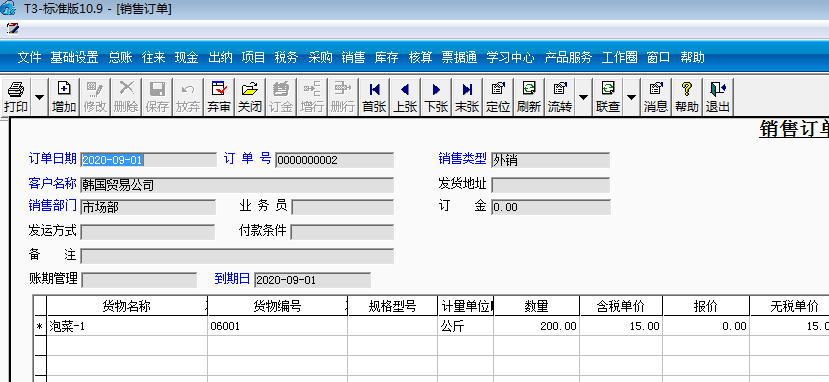The image size is (829, 382).
Task: Click the empty 付款条件 field
Action: pos(342,232)
